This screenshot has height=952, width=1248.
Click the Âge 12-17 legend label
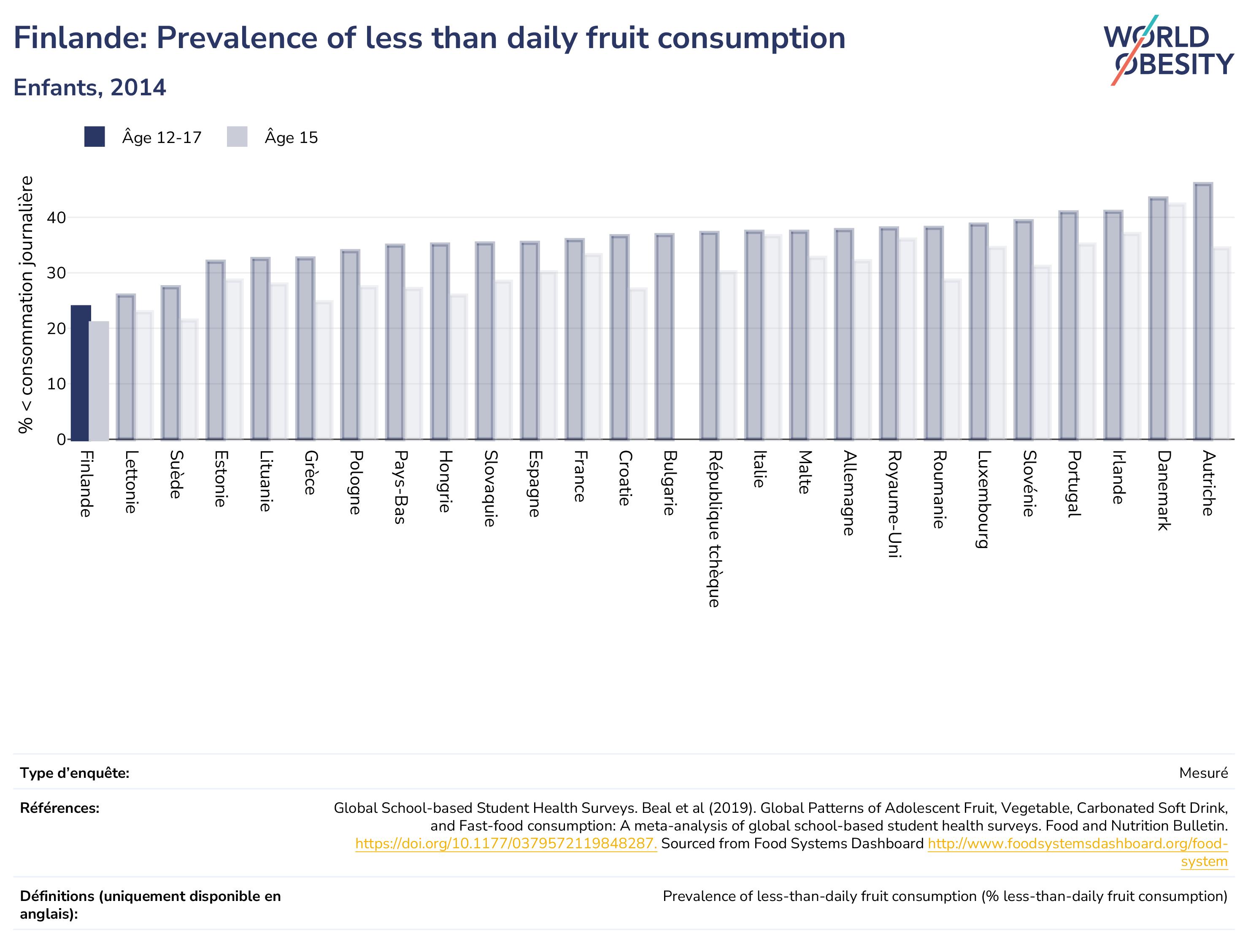[x=162, y=138]
